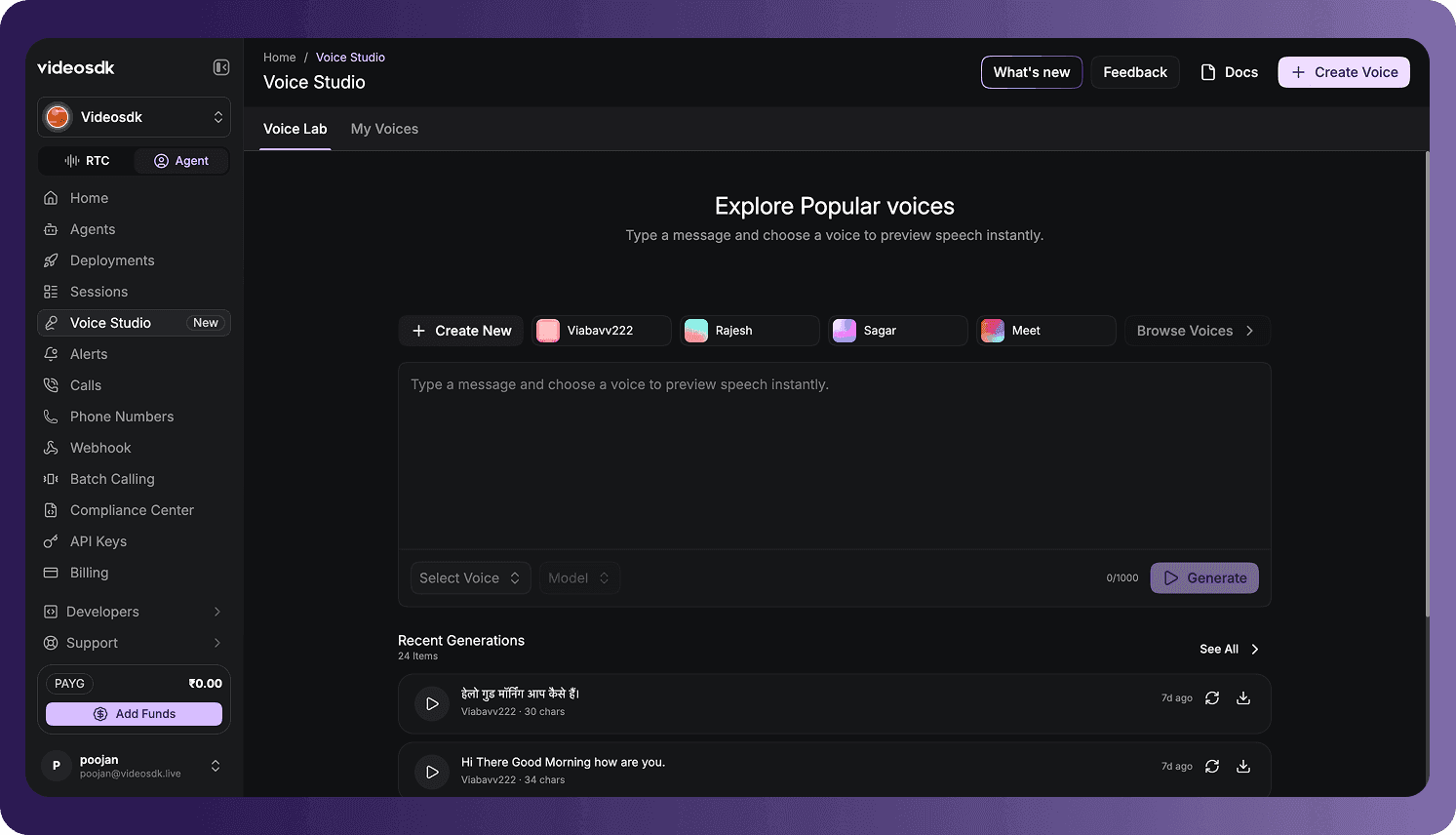Switch to Agent mode
1456x835 pixels.
[x=181, y=161]
